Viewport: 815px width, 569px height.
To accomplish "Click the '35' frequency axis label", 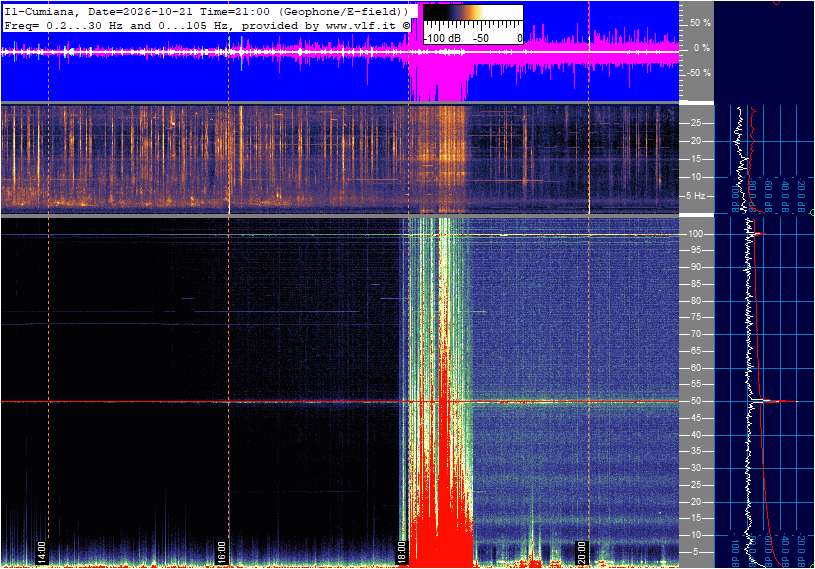I will (695, 451).
